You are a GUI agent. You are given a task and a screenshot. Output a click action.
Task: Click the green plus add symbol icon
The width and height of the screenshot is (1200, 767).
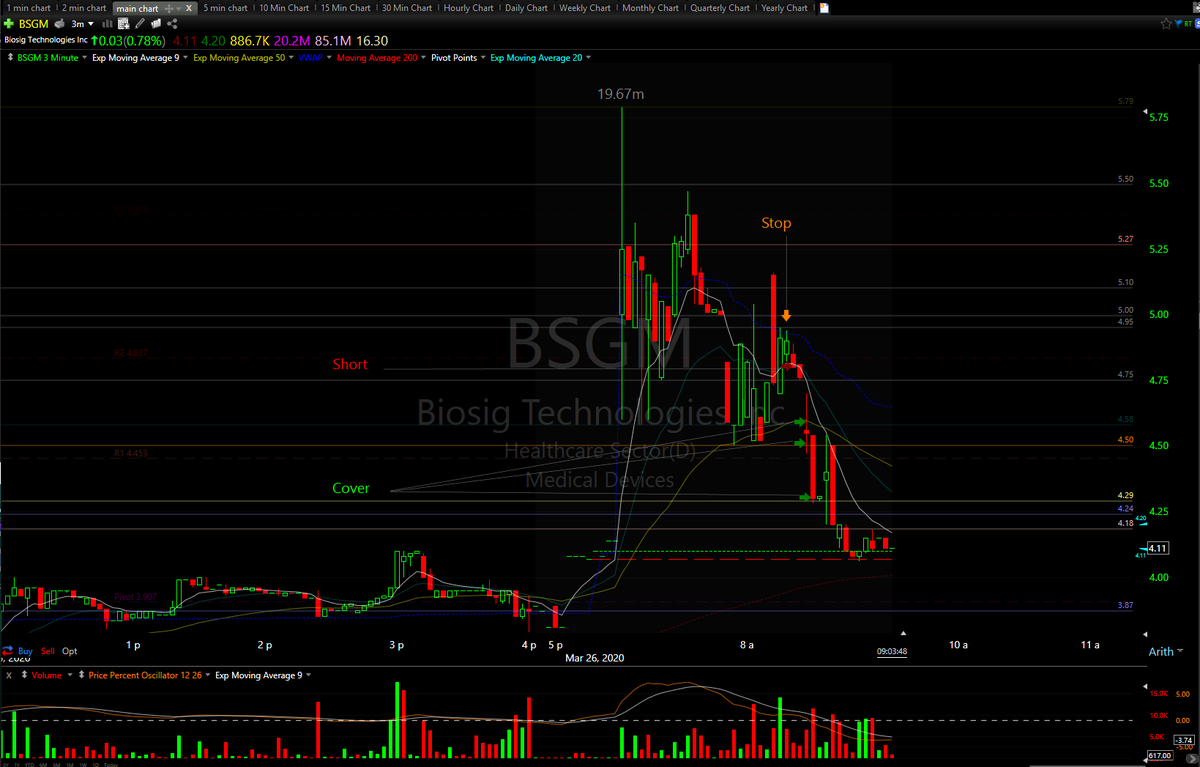[x=9, y=24]
